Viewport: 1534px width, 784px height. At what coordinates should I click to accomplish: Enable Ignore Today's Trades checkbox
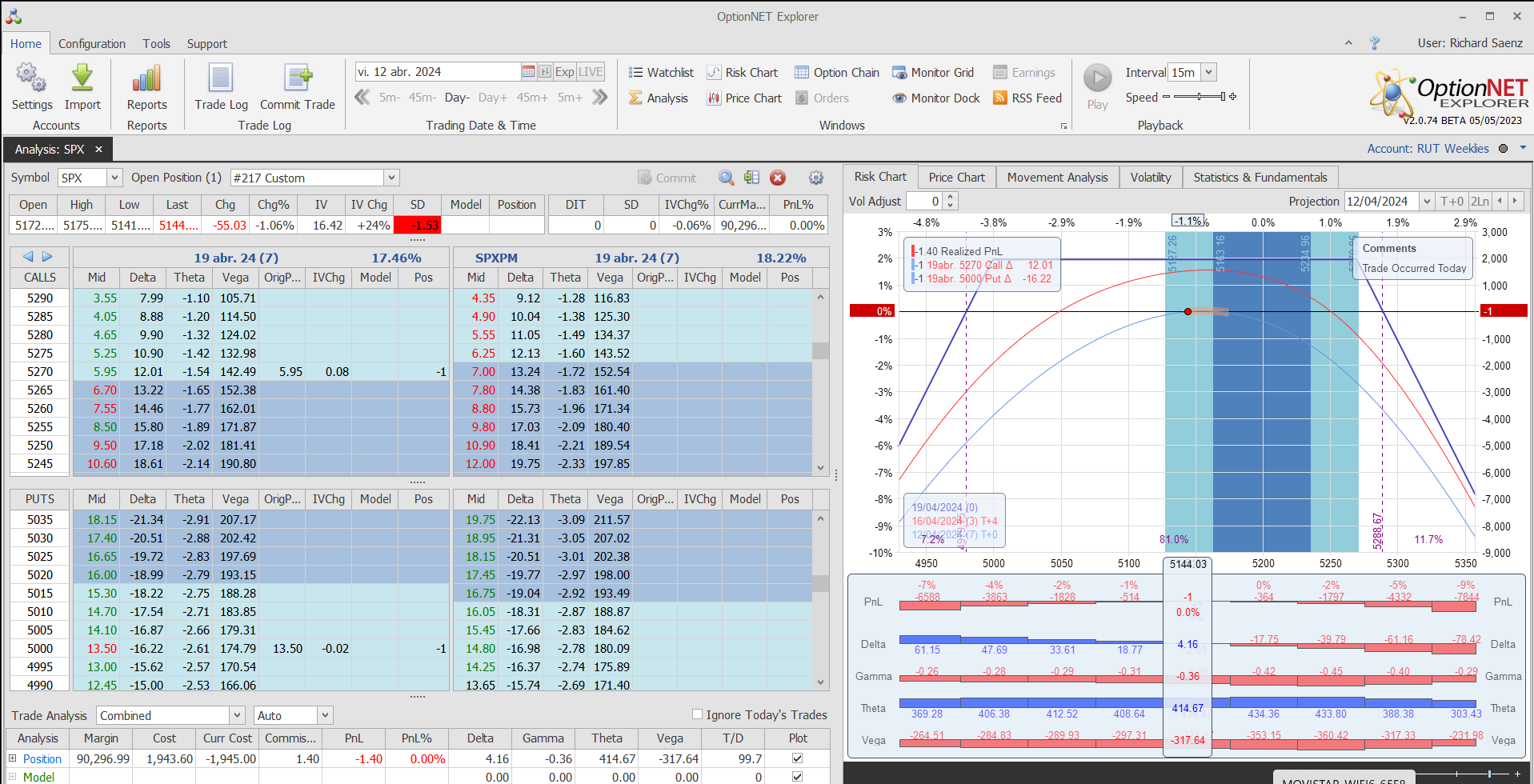[697, 714]
